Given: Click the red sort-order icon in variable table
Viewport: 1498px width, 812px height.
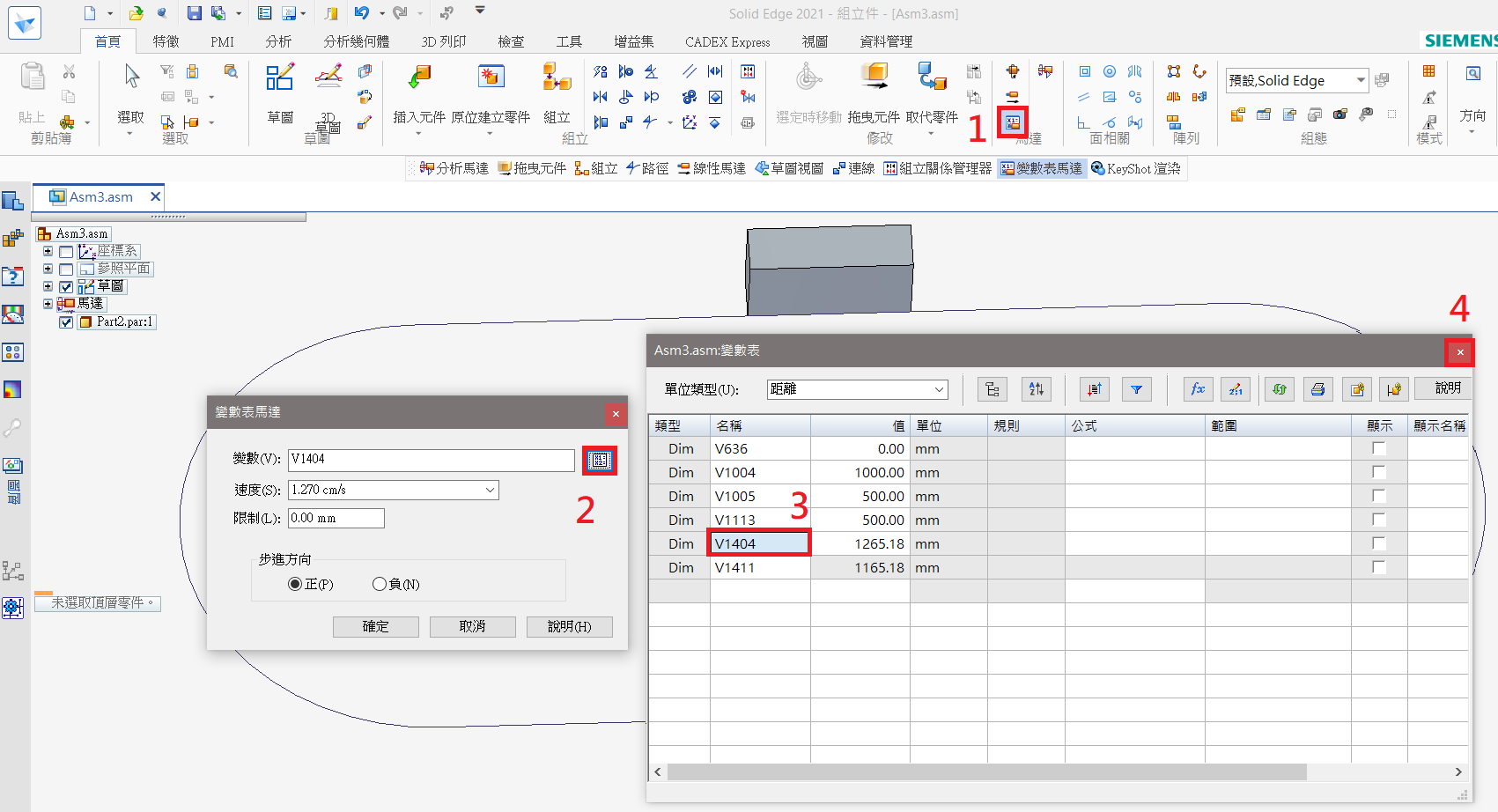Looking at the screenshot, I should pos(1095,388).
